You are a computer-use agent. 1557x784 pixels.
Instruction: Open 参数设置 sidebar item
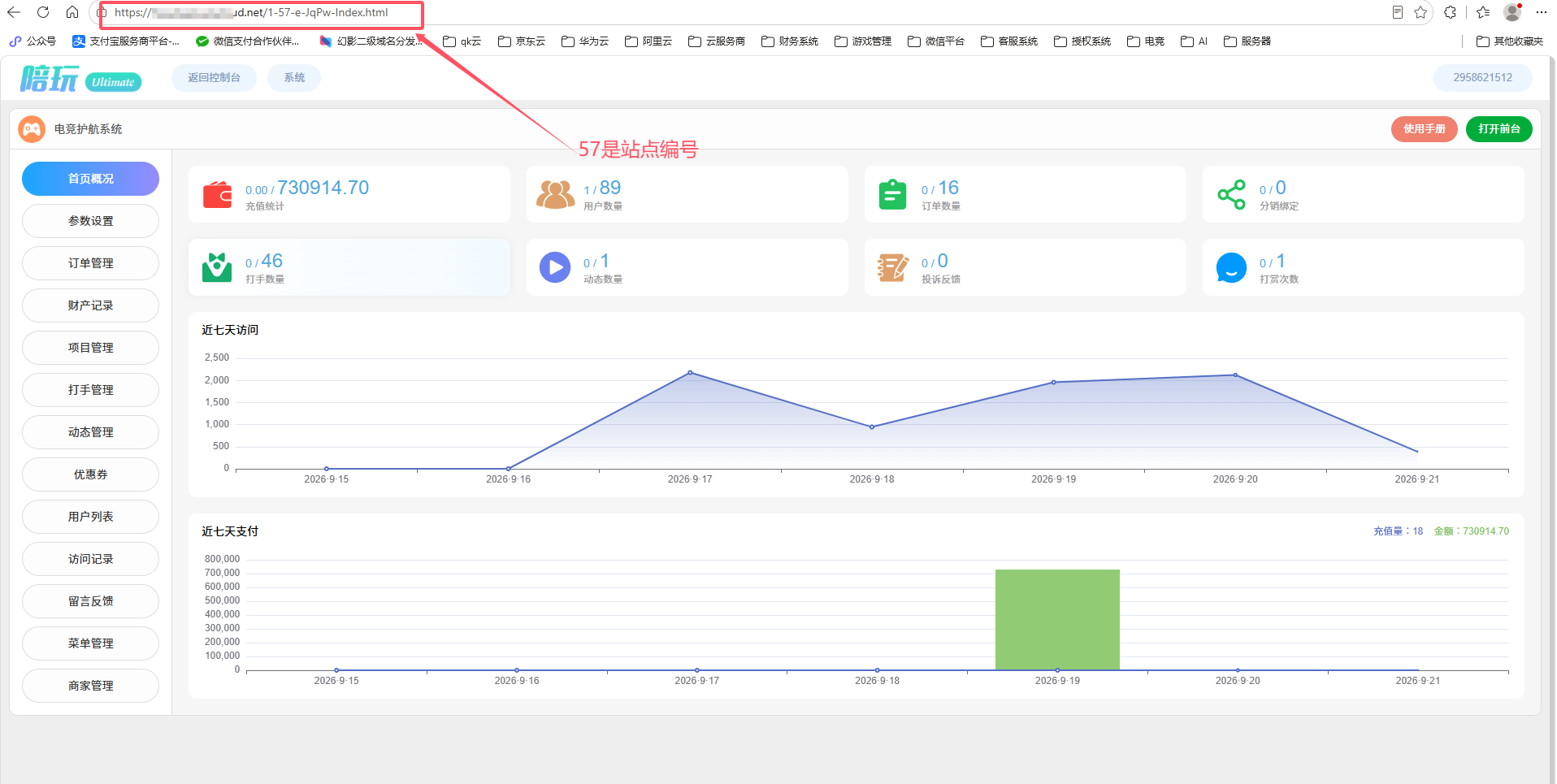pyautogui.click(x=90, y=221)
